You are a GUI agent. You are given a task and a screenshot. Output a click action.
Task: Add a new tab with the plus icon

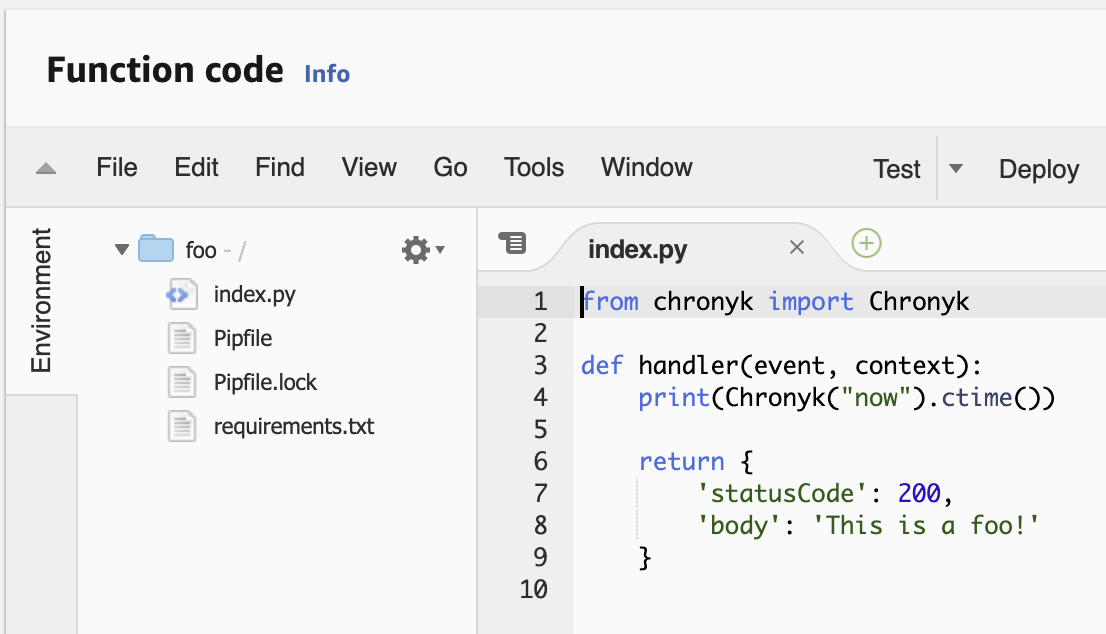[x=866, y=243]
